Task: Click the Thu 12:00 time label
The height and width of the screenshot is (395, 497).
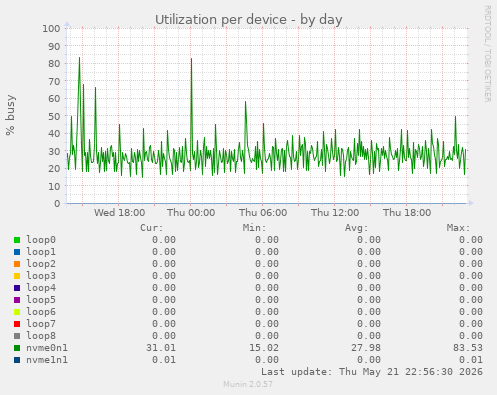Action: [x=335, y=212]
